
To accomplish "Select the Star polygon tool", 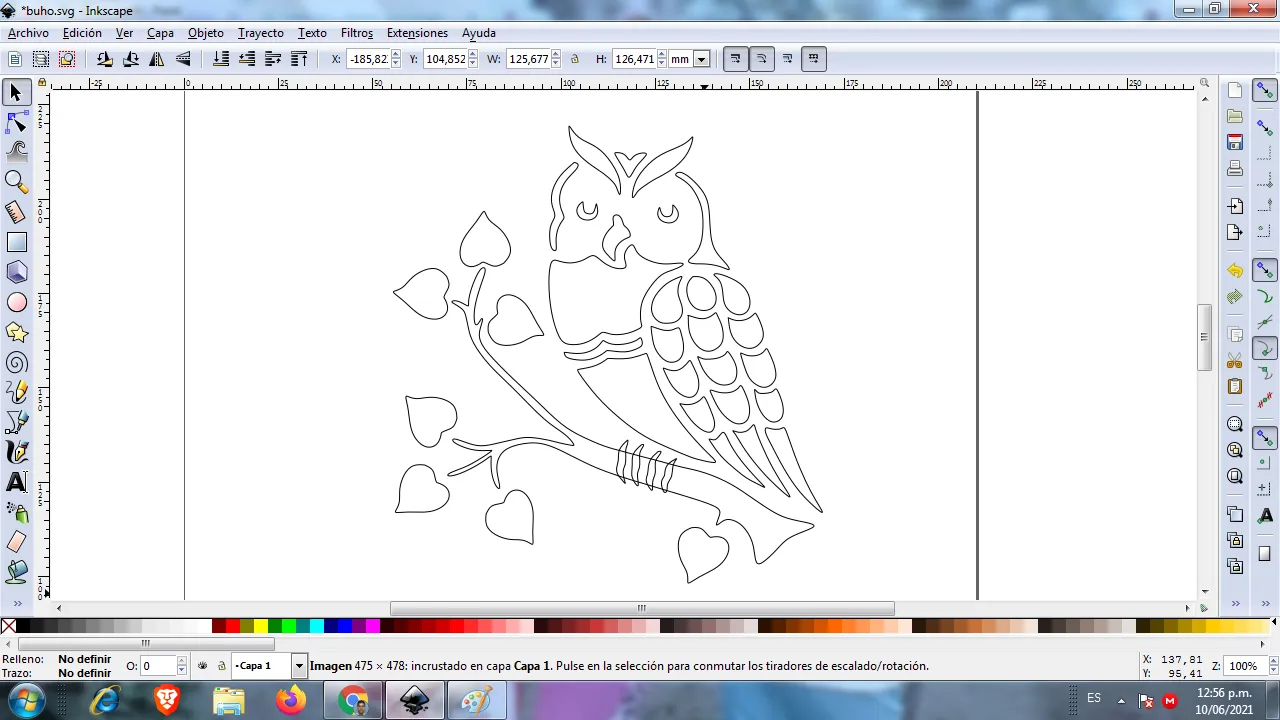I will coord(16,332).
